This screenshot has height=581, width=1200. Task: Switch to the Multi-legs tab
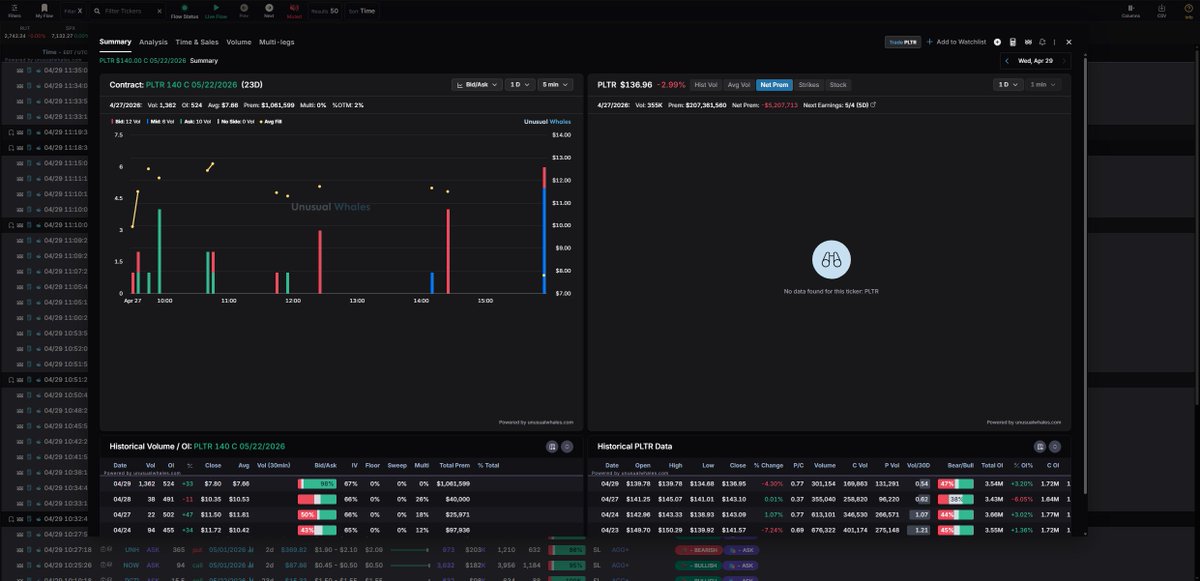tap(277, 42)
